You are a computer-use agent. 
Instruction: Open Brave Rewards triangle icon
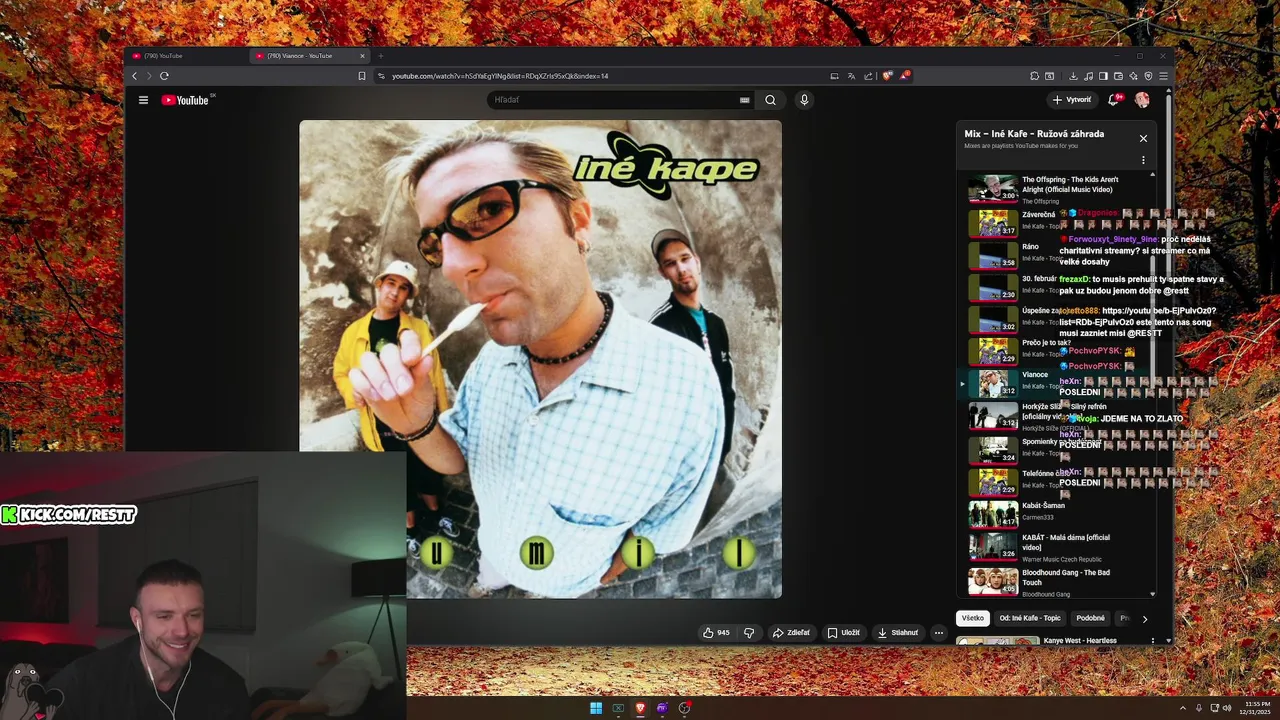(903, 76)
